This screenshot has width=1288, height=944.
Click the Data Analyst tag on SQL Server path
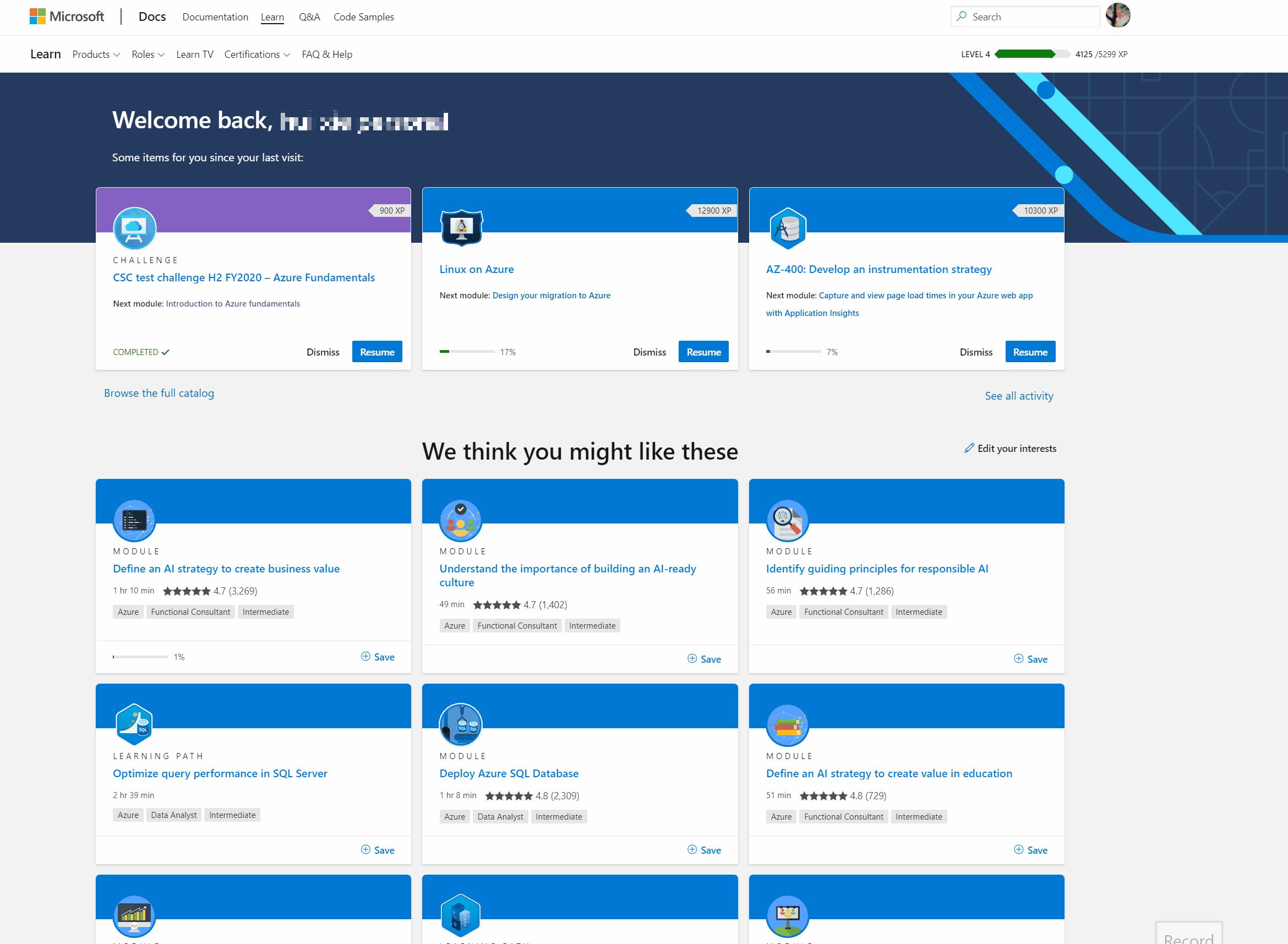tap(174, 815)
